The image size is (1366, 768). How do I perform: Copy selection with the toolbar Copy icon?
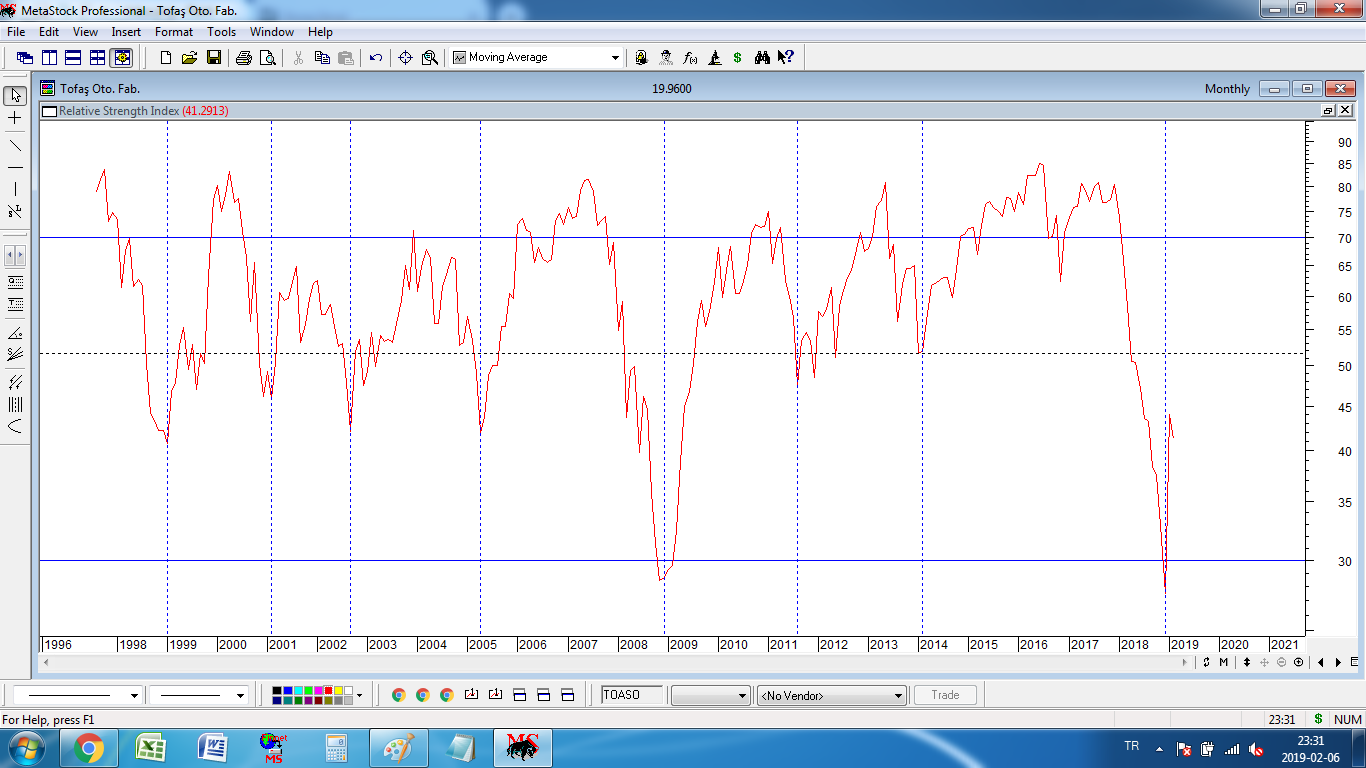coord(322,58)
